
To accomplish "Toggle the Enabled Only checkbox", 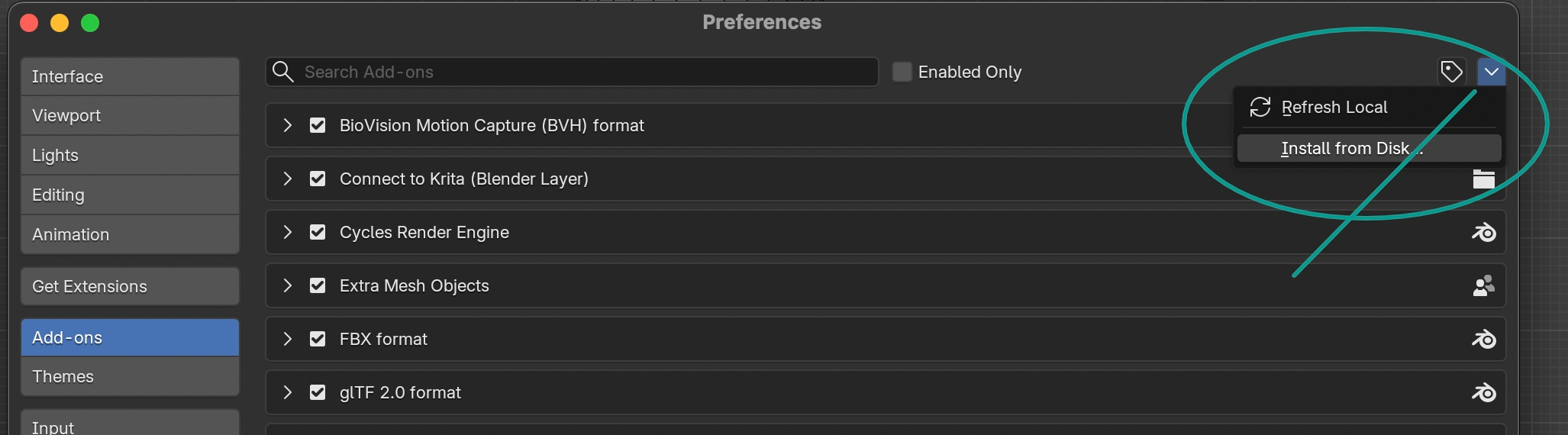I will [x=902, y=72].
